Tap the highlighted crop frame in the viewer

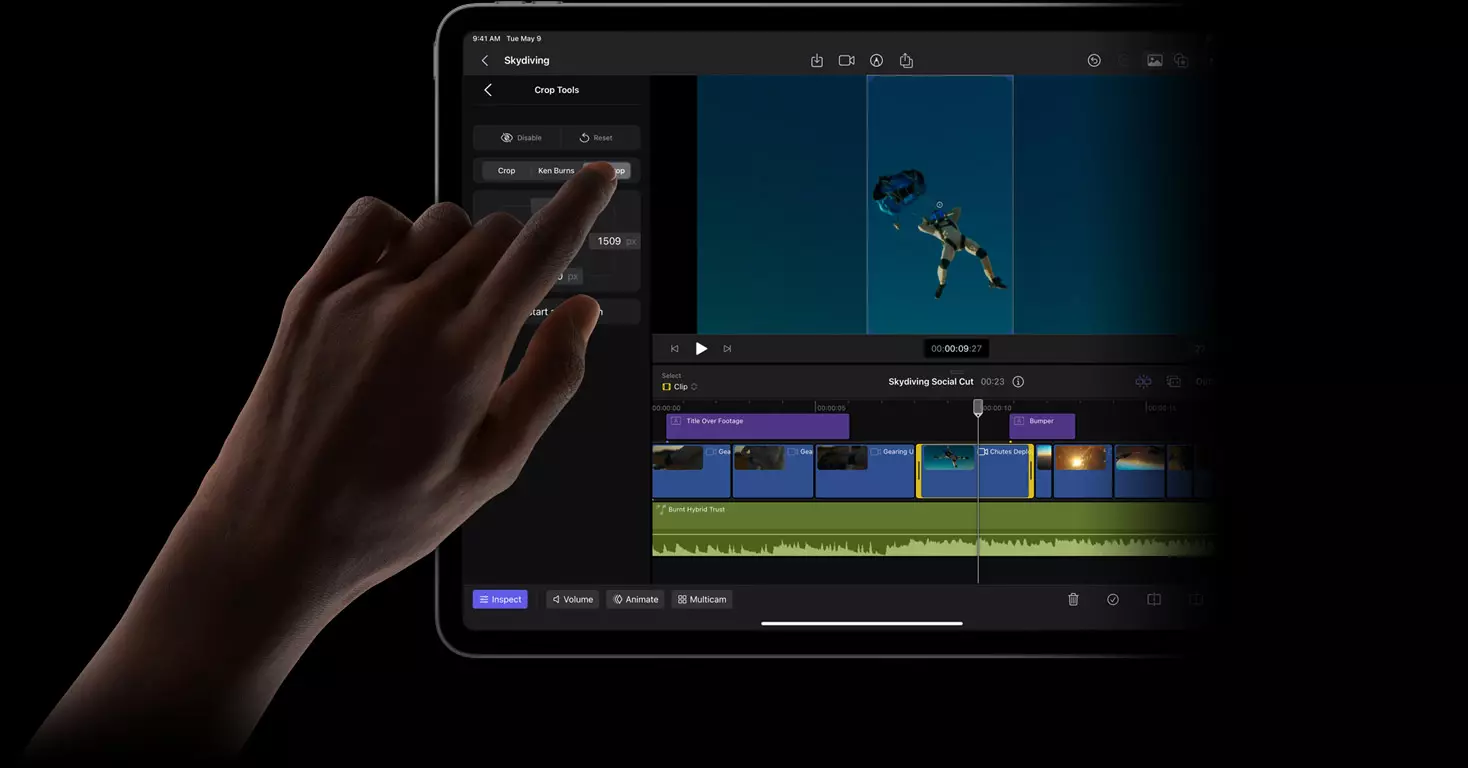click(x=940, y=205)
